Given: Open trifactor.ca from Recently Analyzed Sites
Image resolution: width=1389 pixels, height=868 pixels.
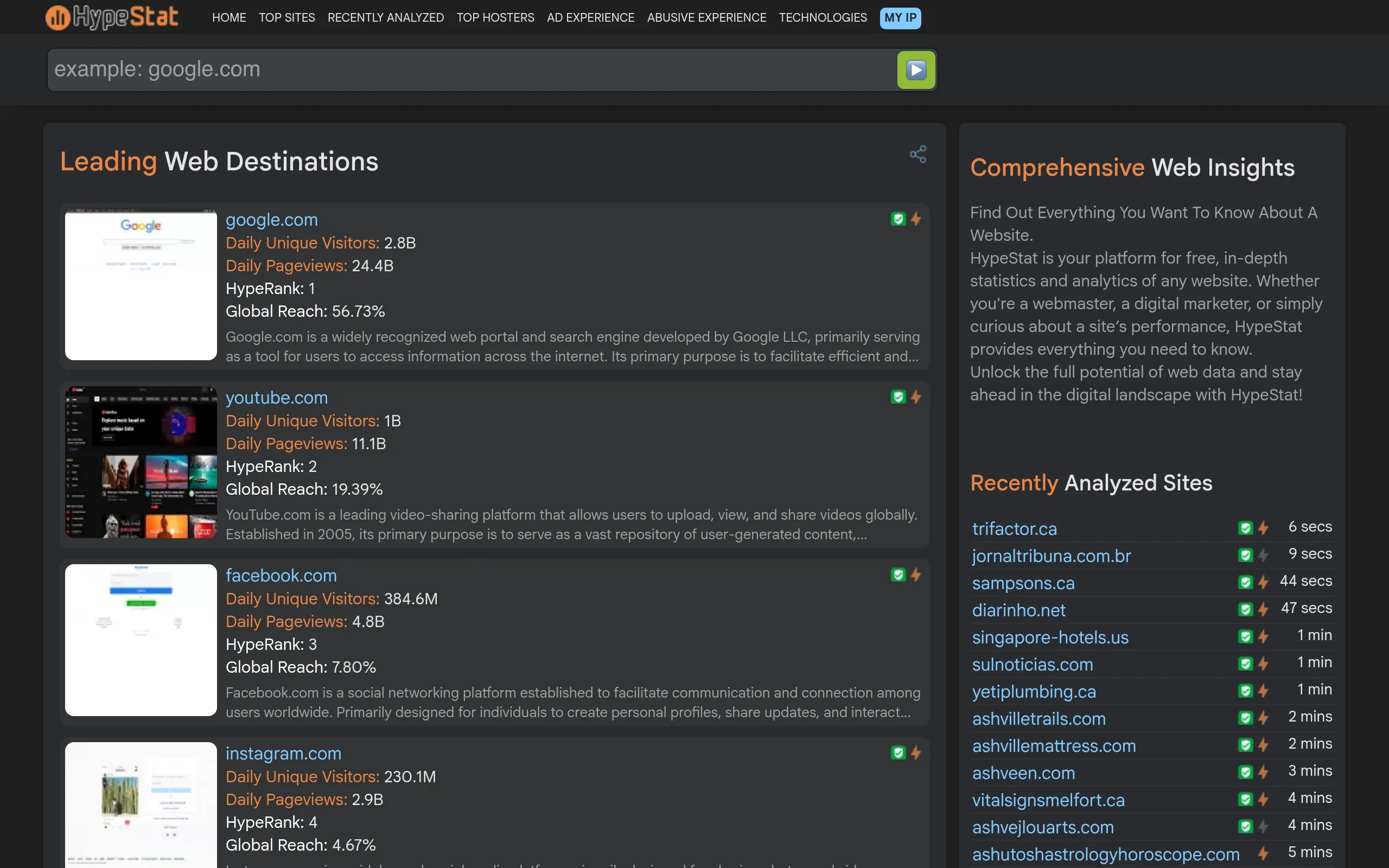Looking at the screenshot, I should click(x=1014, y=529).
